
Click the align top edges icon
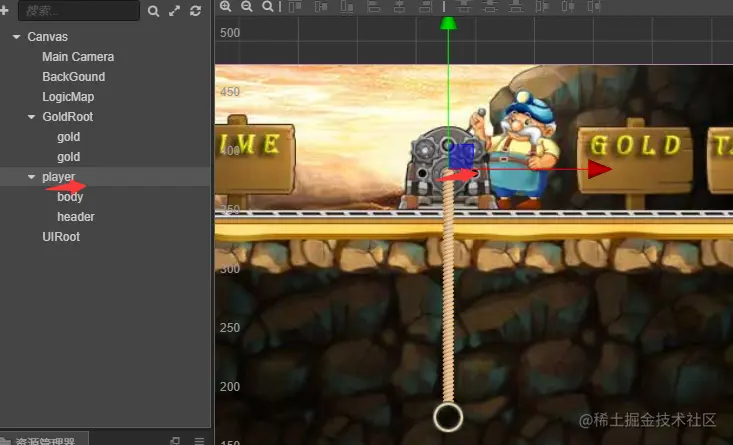(x=295, y=6)
